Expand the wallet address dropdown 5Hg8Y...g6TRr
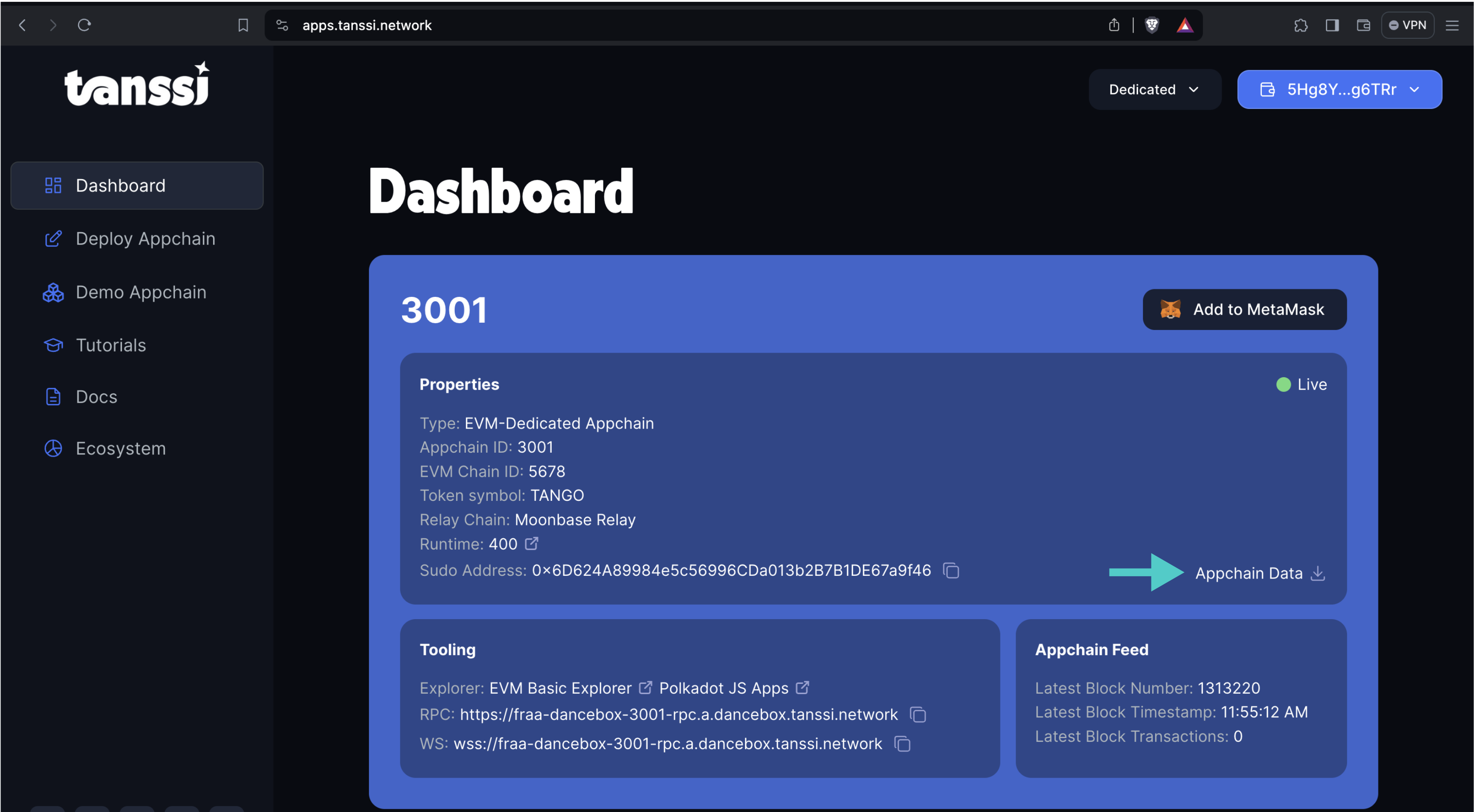 click(1340, 89)
